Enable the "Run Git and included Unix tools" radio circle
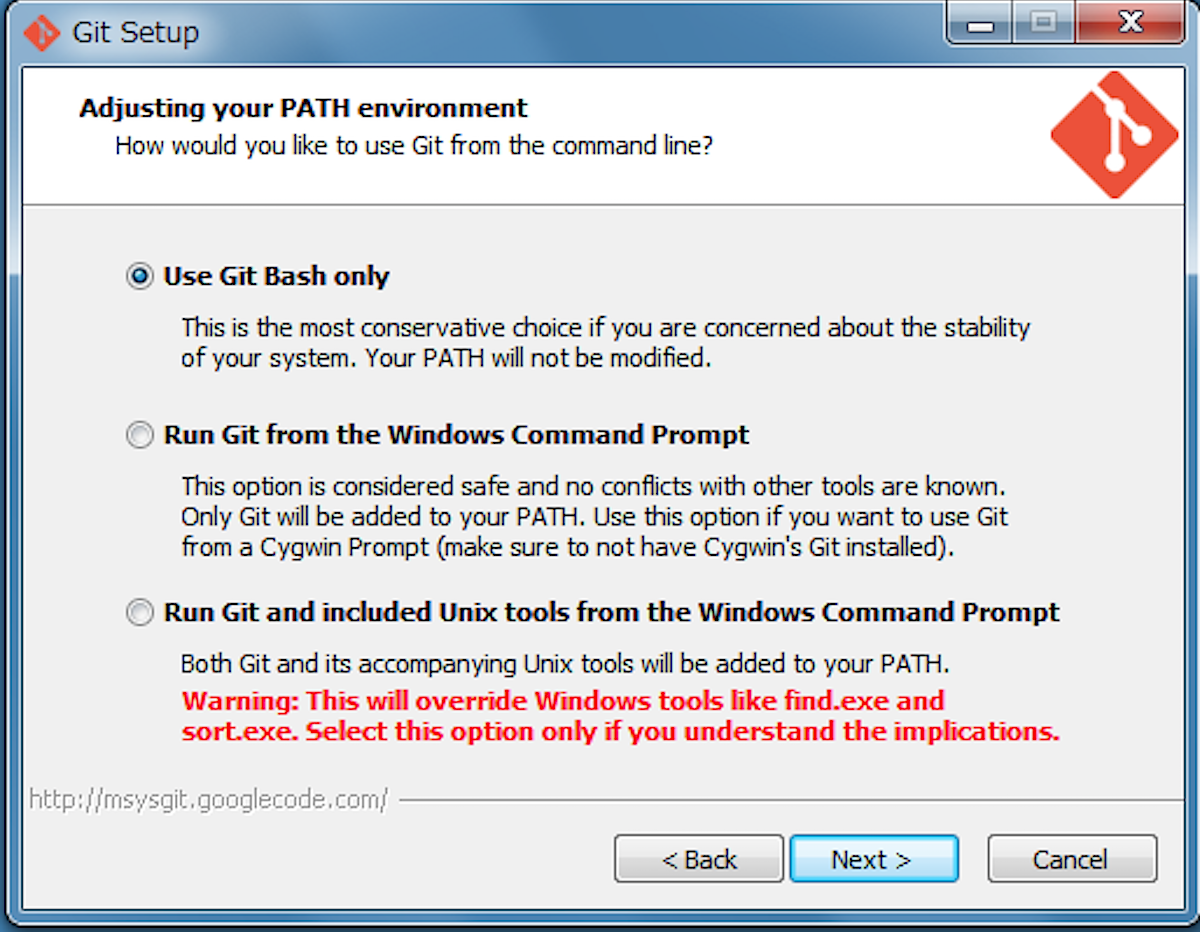Image resolution: width=1200 pixels, height=932 pixels. click(140, 612)
